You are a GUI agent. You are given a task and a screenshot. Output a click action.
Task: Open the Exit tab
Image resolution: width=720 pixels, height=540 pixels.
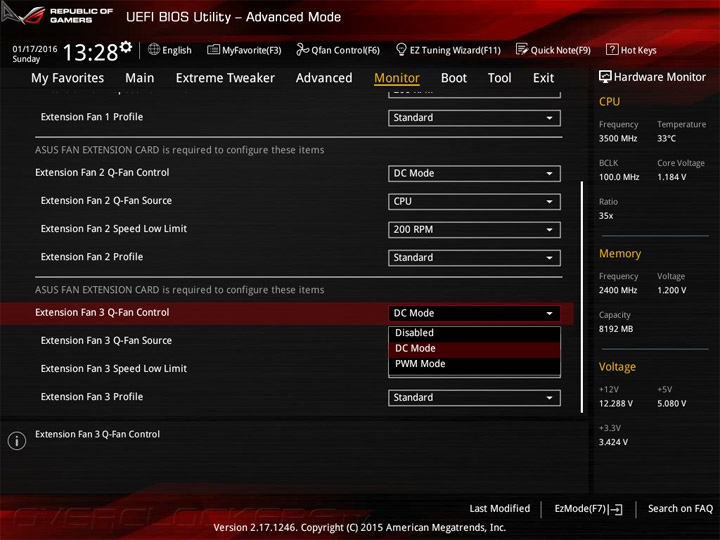tap(544, 78)
